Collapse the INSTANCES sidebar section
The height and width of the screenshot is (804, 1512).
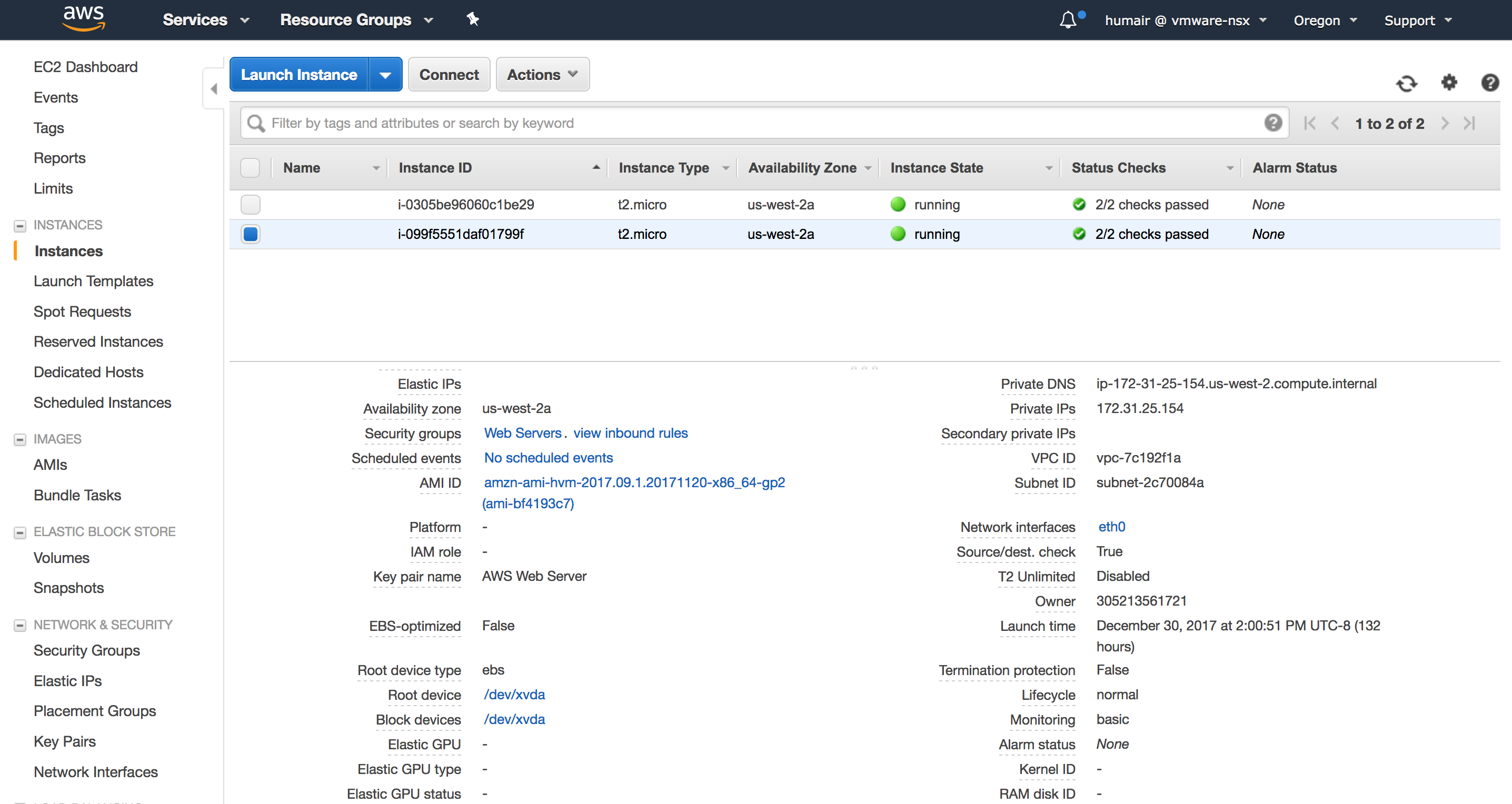[20, 225]
